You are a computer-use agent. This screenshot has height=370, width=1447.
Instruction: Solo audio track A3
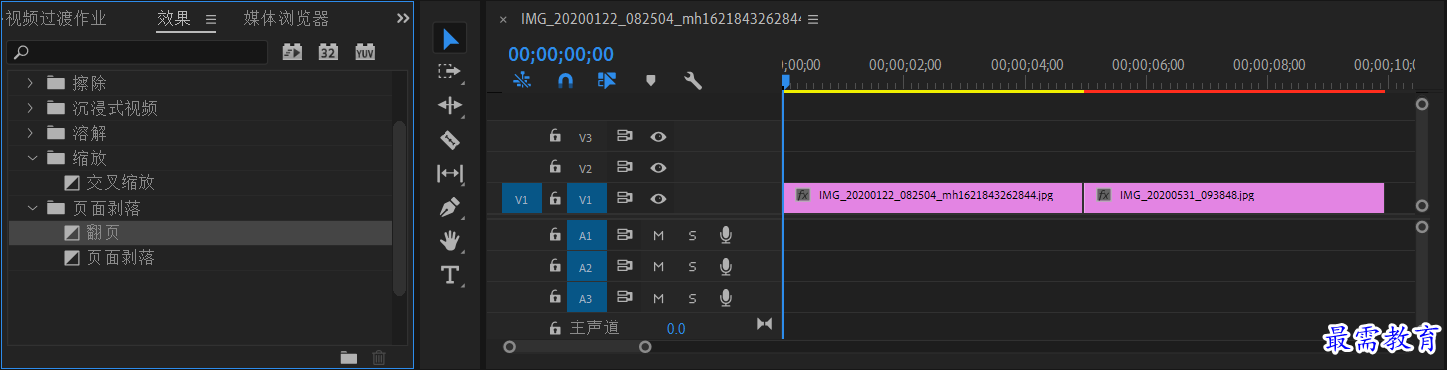tap(692, 298)
